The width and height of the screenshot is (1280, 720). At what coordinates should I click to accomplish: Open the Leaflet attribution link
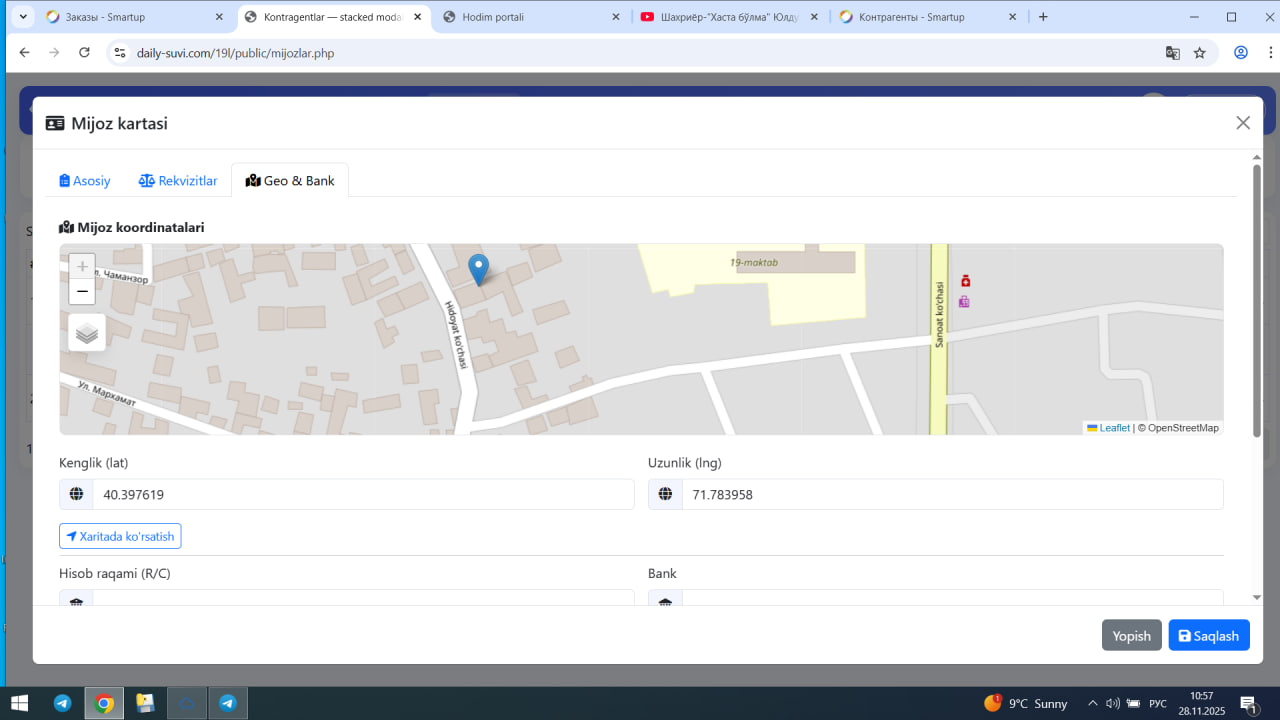click(1108, 428)
